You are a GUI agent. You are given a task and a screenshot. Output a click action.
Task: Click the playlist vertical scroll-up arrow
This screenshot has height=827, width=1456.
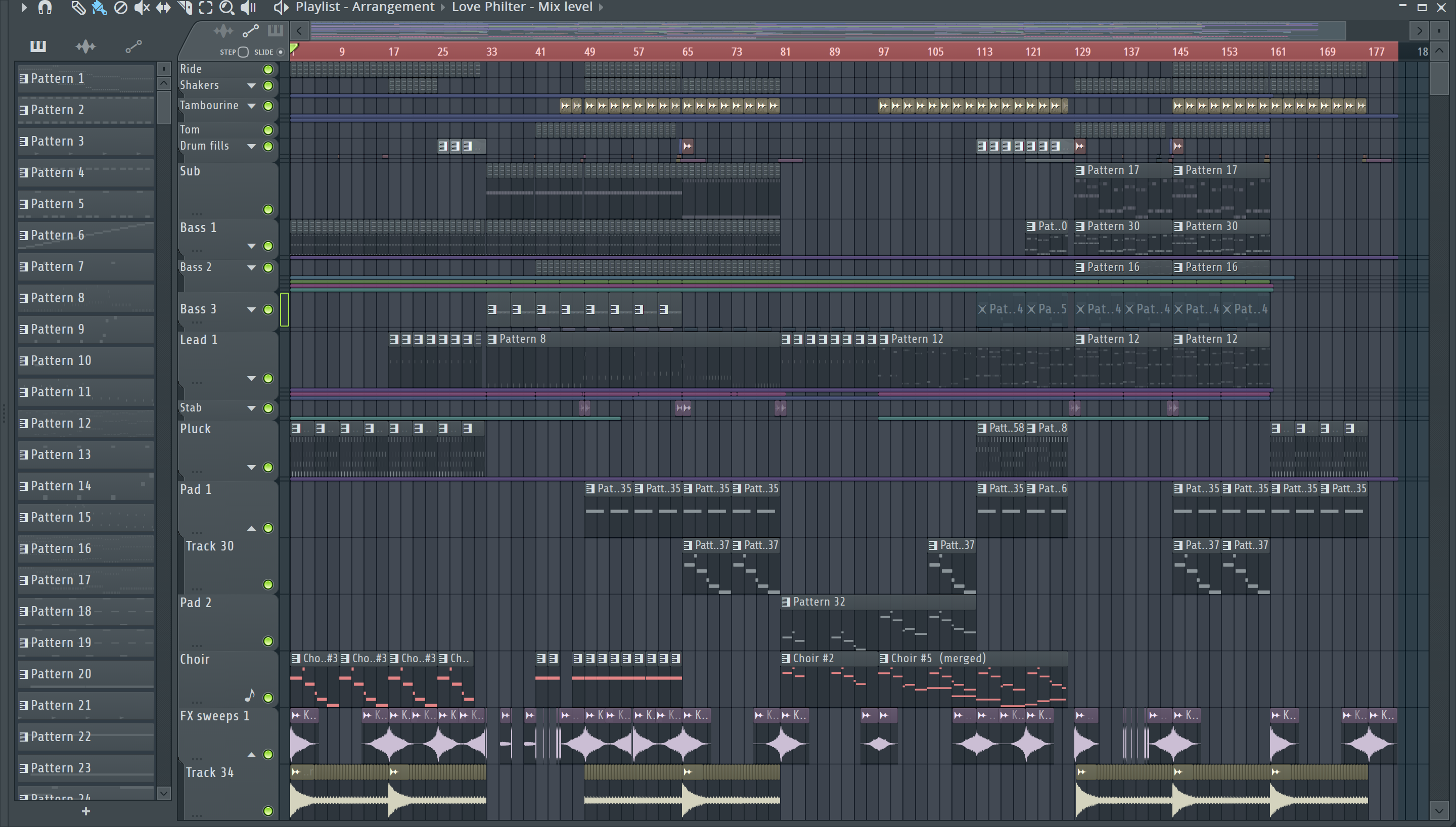point(1439,51)
